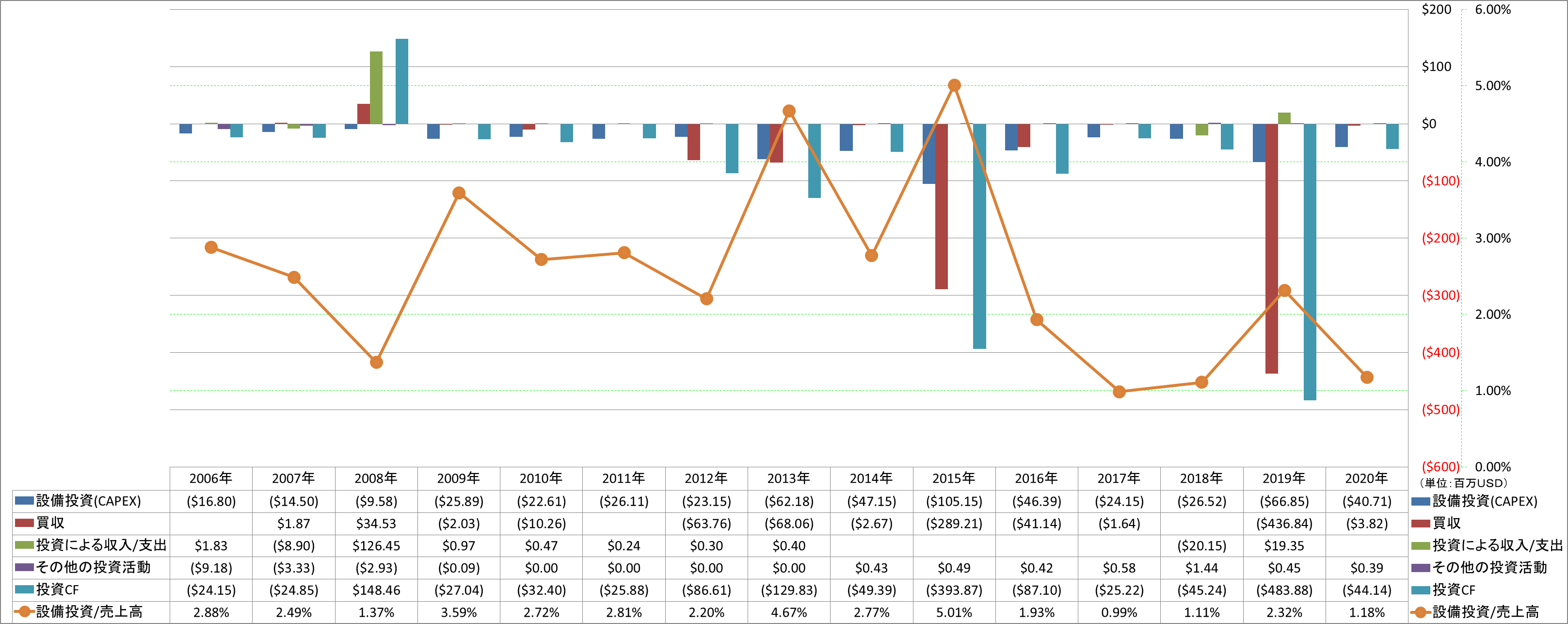Click the CAPEX value ($16.80) for 2006
The width and height of the screenshot is (1568, 624).
(210, 502)
